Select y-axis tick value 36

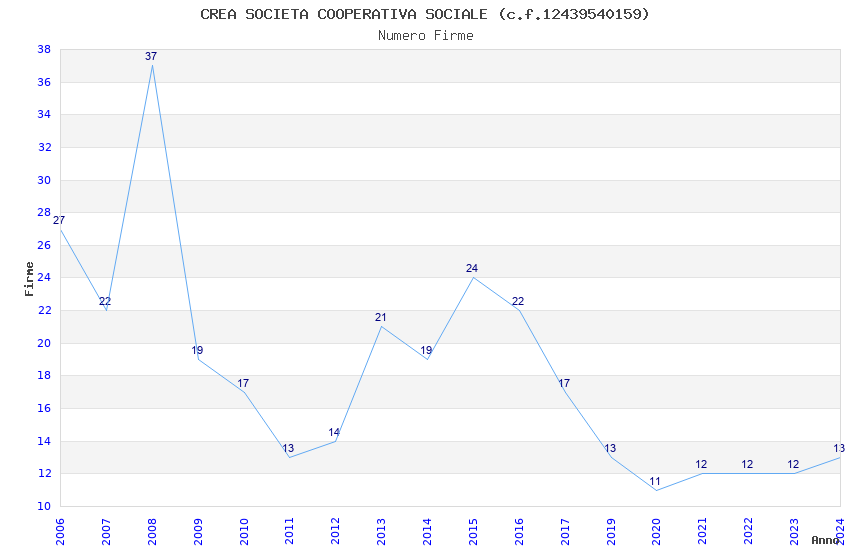(44, 82)
